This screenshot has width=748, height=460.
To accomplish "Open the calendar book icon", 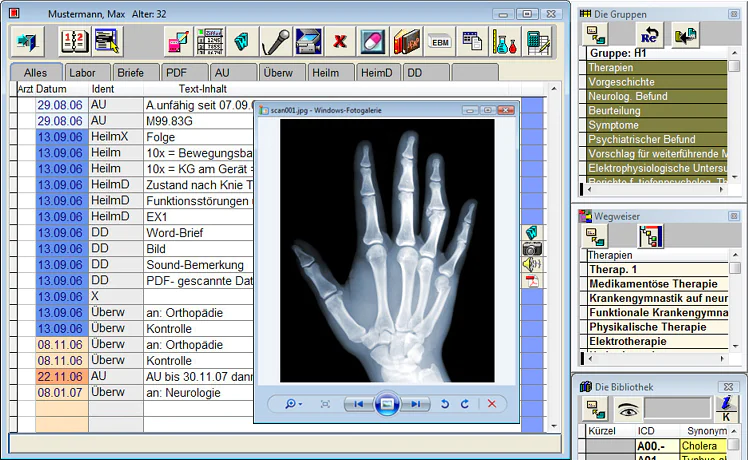I will (x=74, y=42).
